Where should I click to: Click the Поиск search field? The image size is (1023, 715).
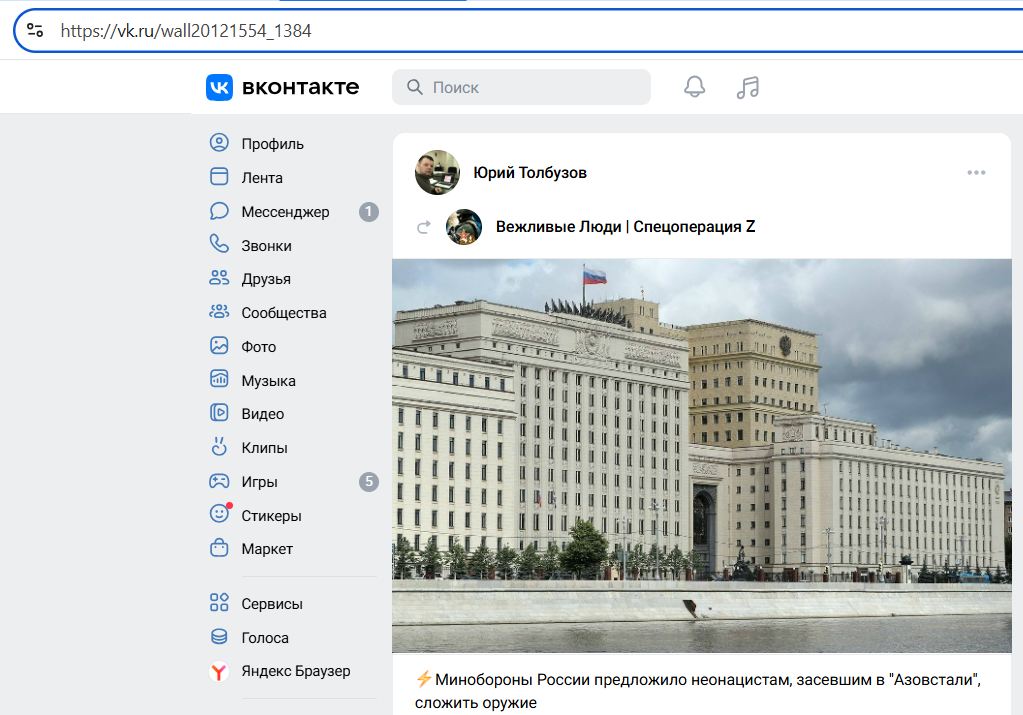521,87
